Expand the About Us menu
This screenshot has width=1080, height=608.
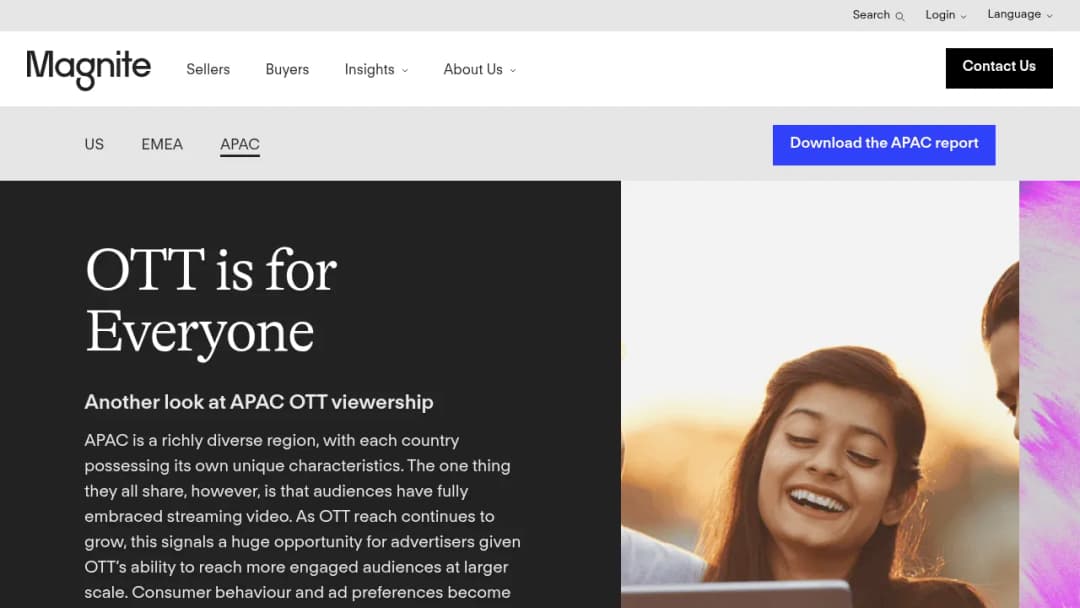click(479, 70)
